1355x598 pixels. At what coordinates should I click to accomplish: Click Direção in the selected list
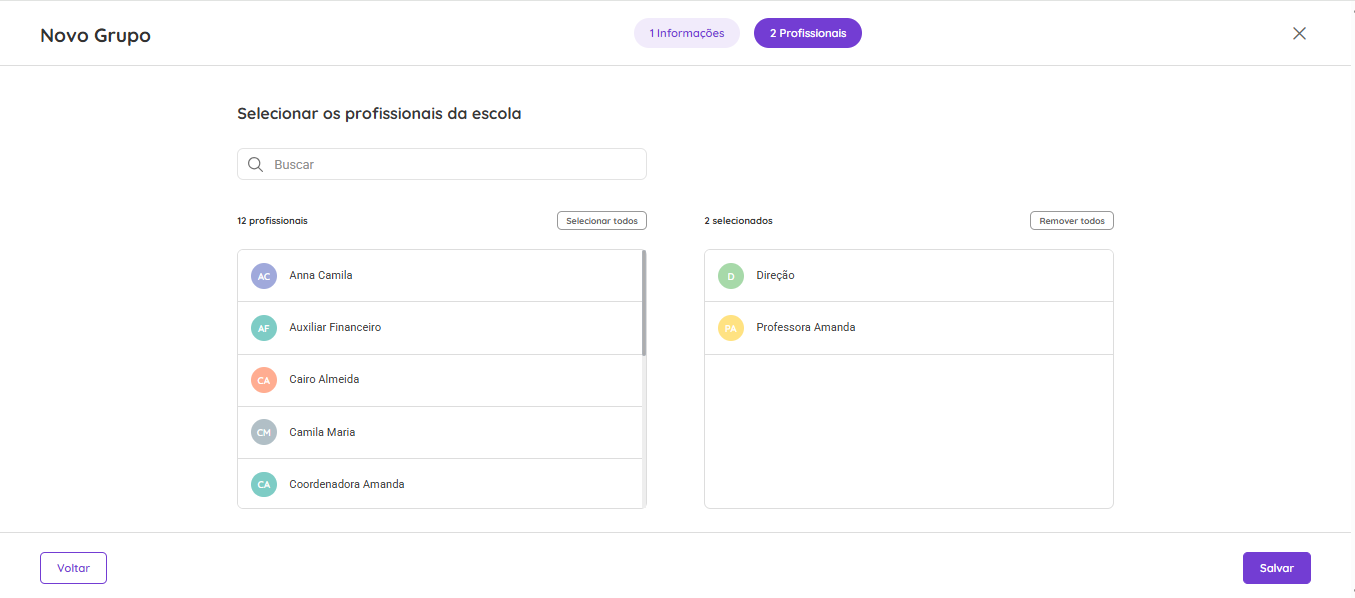click(909, 276)
